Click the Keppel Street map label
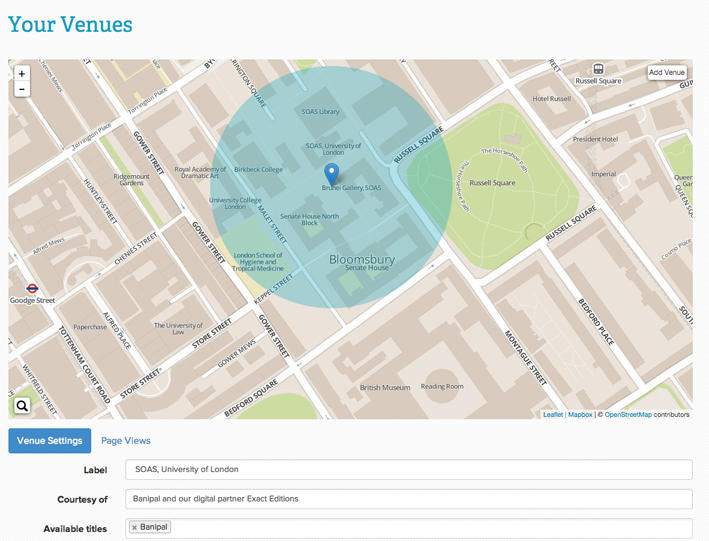 (274, 289)
